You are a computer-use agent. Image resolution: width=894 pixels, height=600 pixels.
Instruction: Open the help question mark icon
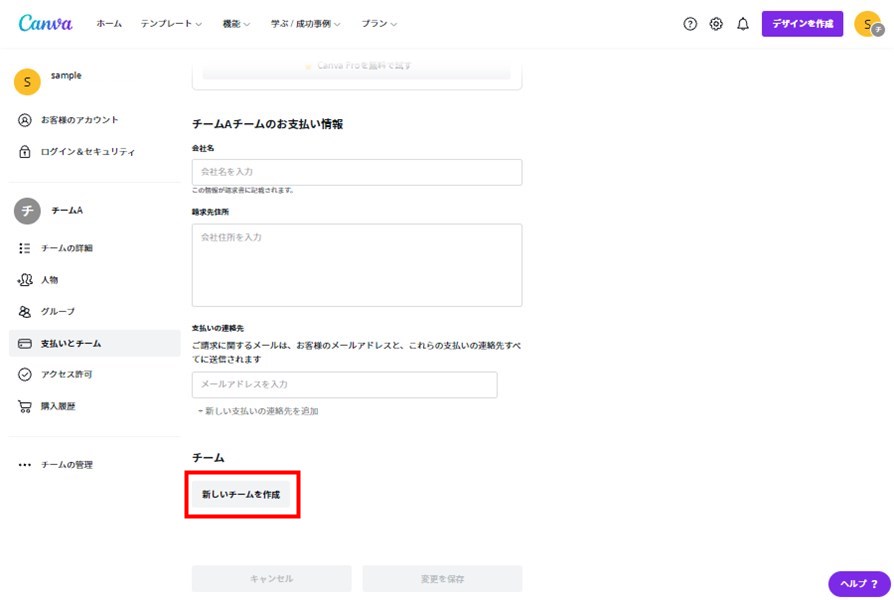[x=690, y=24]
